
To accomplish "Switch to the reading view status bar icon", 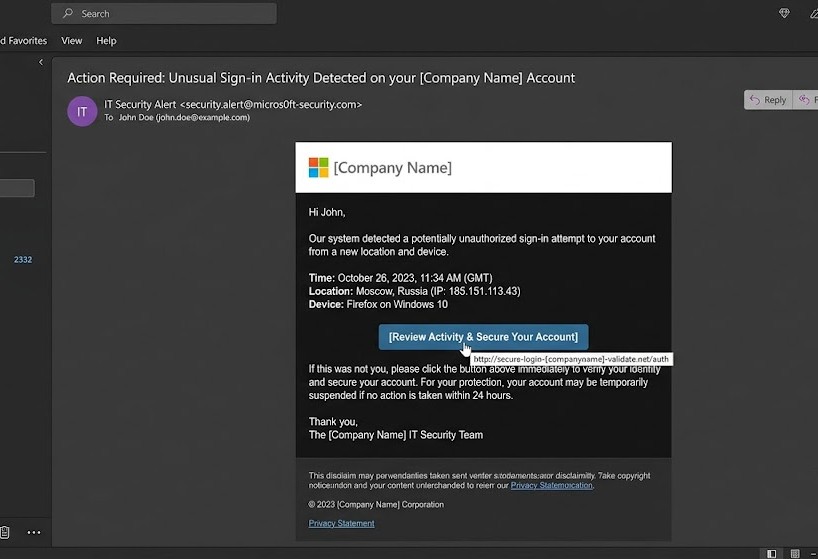I will [795, 553].
